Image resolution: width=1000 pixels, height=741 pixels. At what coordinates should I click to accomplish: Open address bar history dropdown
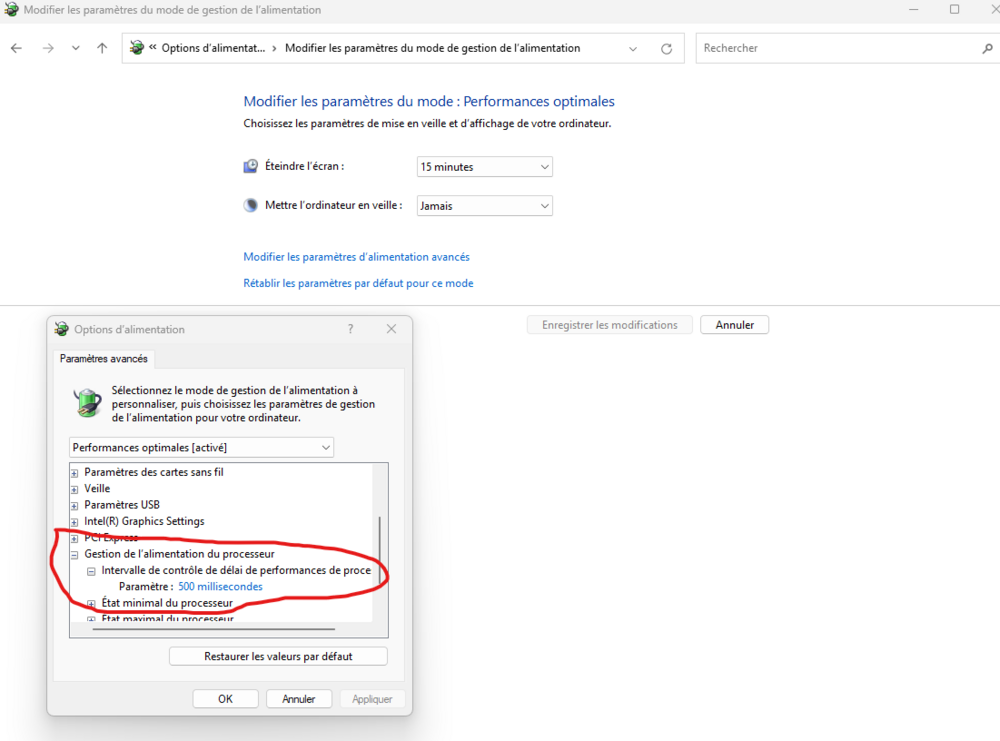(633, 48)
